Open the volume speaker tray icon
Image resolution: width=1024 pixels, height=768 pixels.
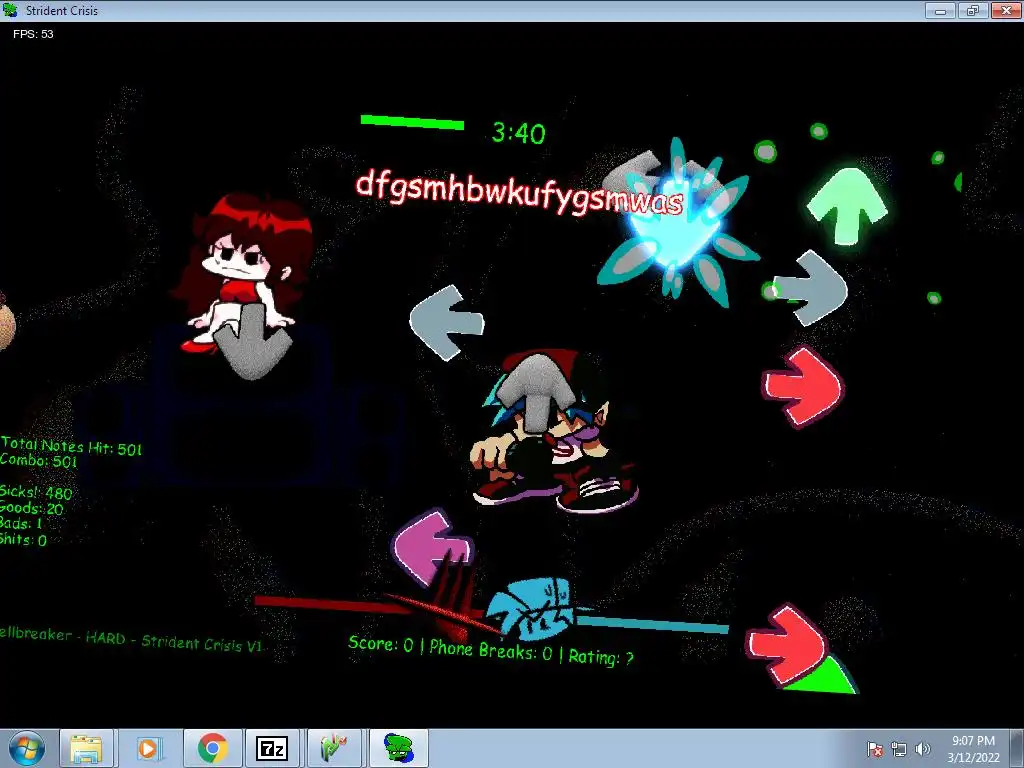tap(923, 749)
